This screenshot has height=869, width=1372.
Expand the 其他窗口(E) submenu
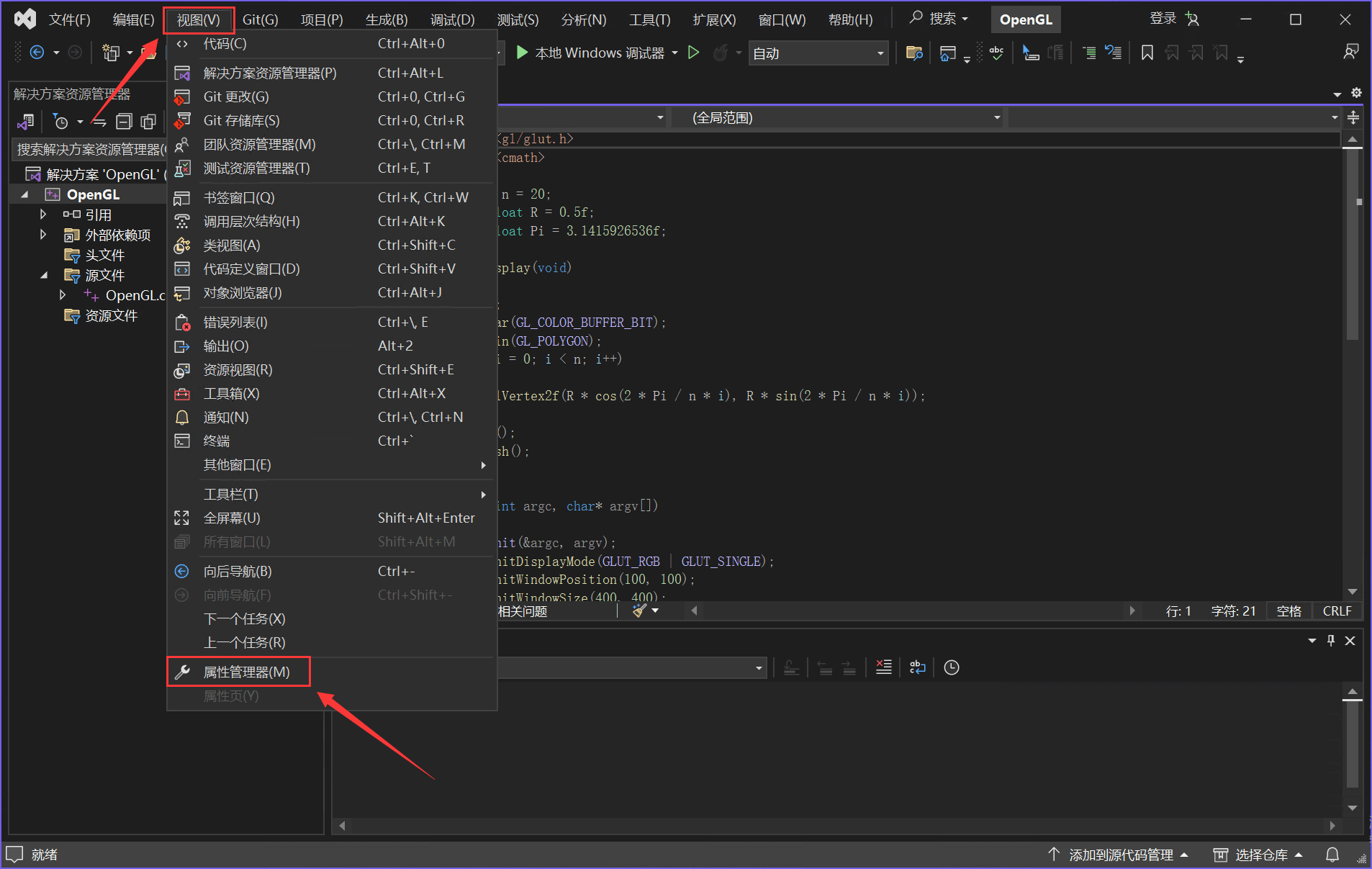coord(332,464)
